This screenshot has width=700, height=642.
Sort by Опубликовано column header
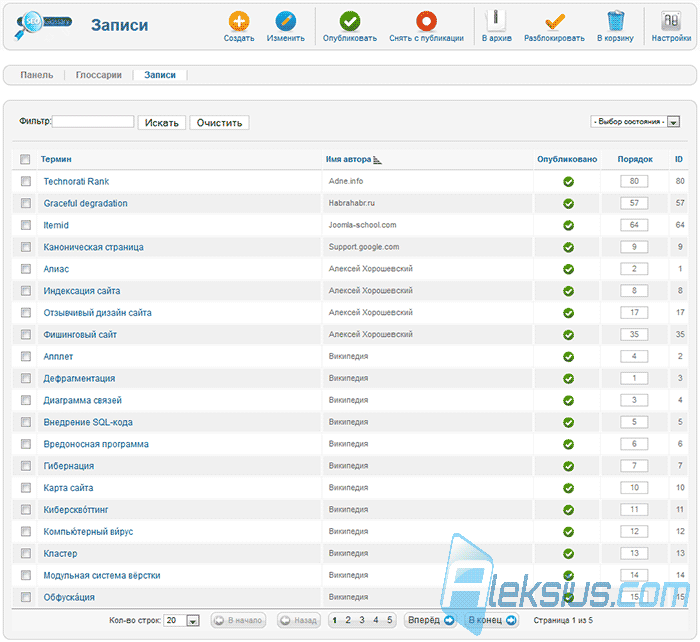coord(567,159)
